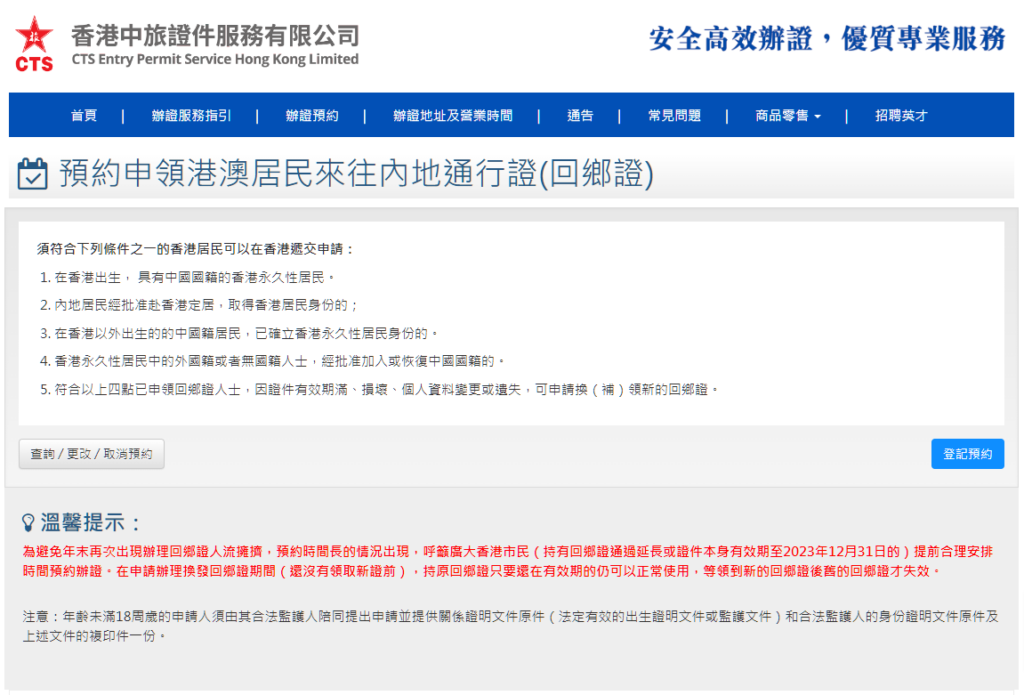
Task: Click the blue 登記預約 button
Action: point(967,454)
